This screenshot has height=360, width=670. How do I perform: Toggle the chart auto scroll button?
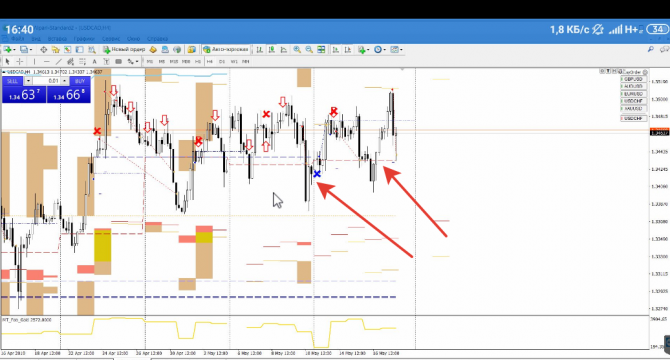[336, 50]
